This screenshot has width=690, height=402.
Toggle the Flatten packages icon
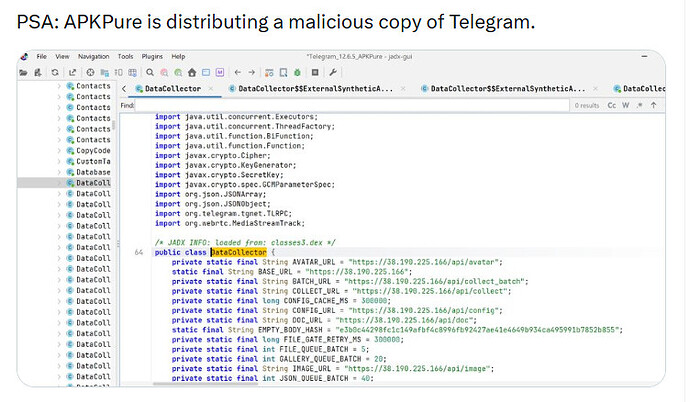click(105, 73)
